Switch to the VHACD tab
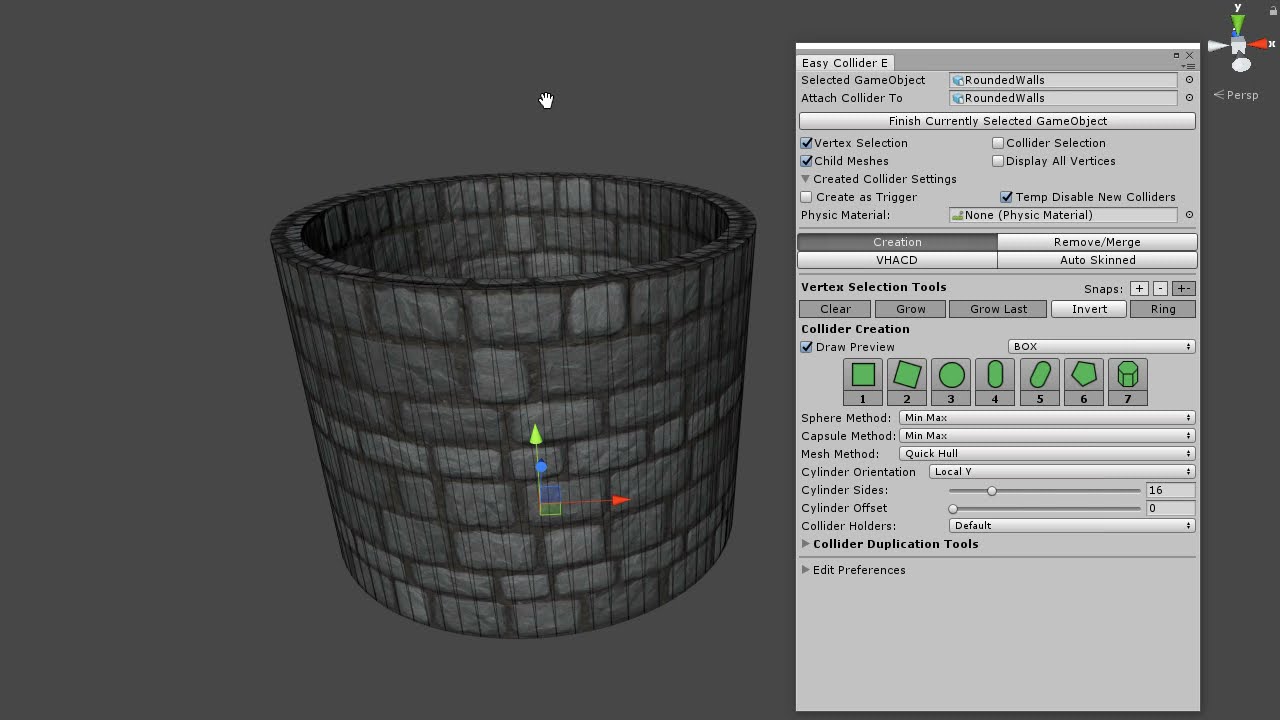 [897, 260]
